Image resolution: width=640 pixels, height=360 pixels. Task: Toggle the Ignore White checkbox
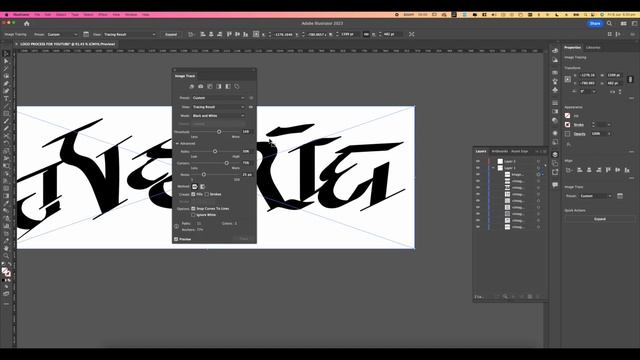(193, 215)
